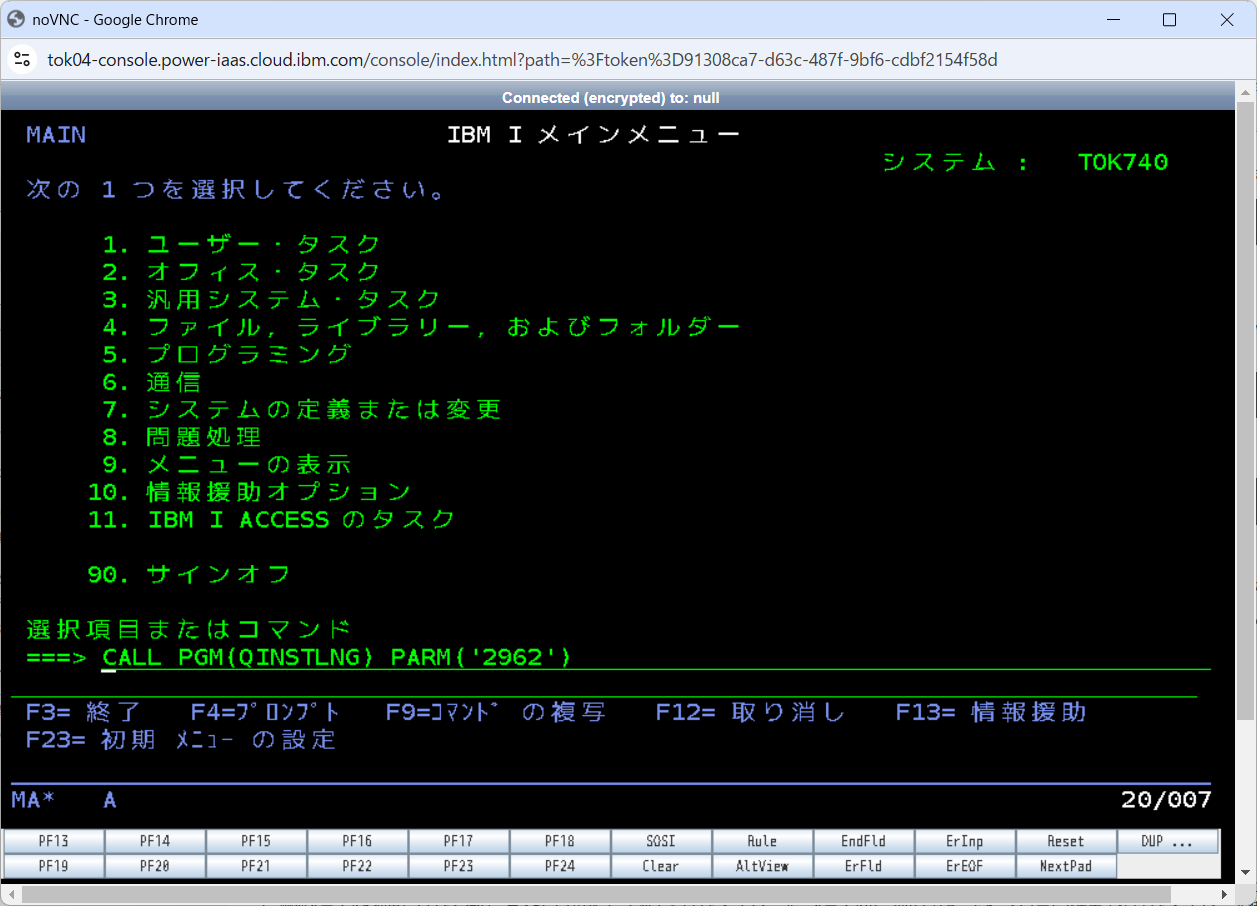Click the F13= 情報援助 function key label
This screenshot has width=1257, height=906.
(x=991, y=712)
